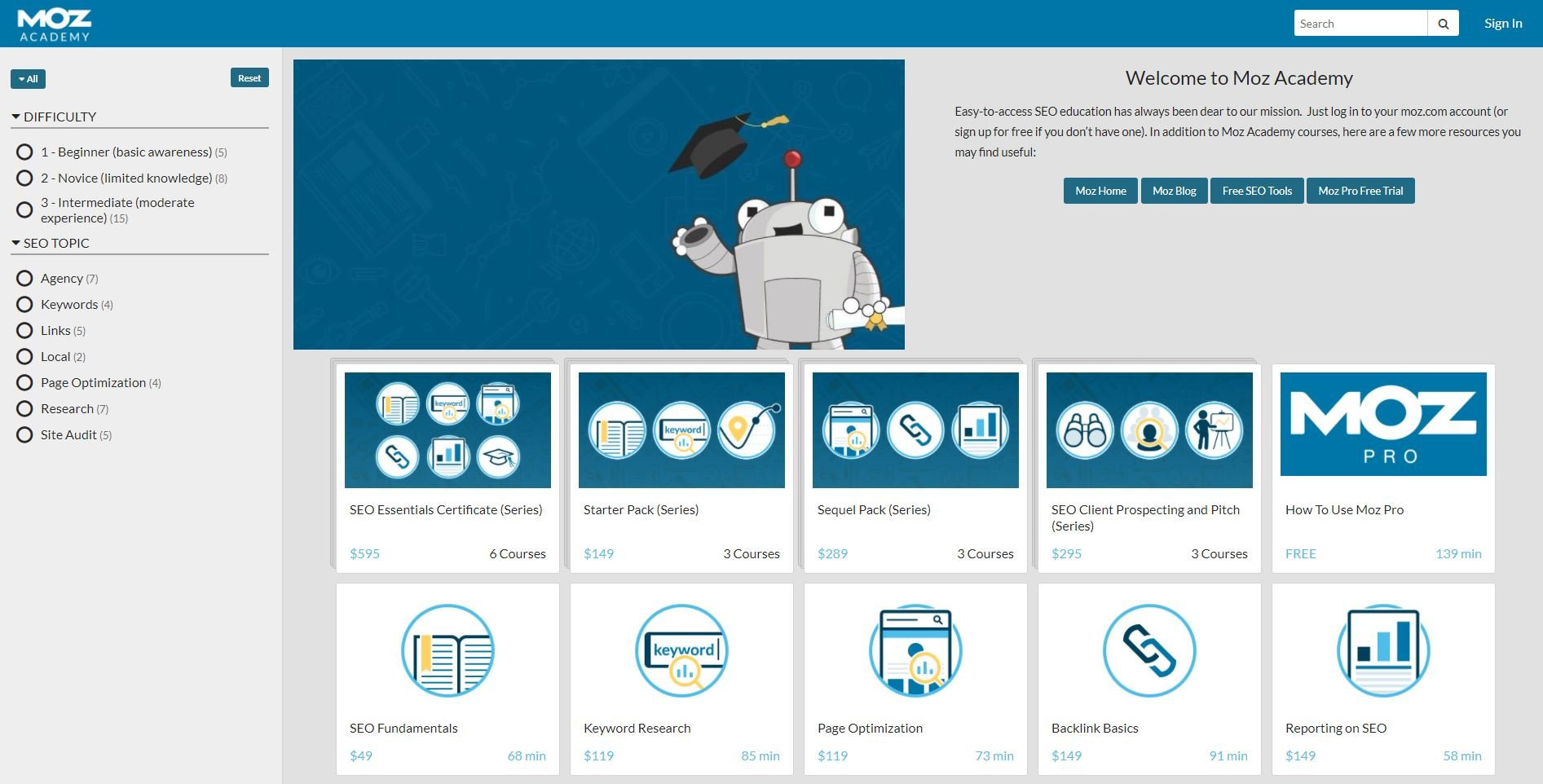Viewport: 1543px width, 784px height.
Task: Click chain-link icon in Sequel Pack card
Action: [x=915, y=430]
